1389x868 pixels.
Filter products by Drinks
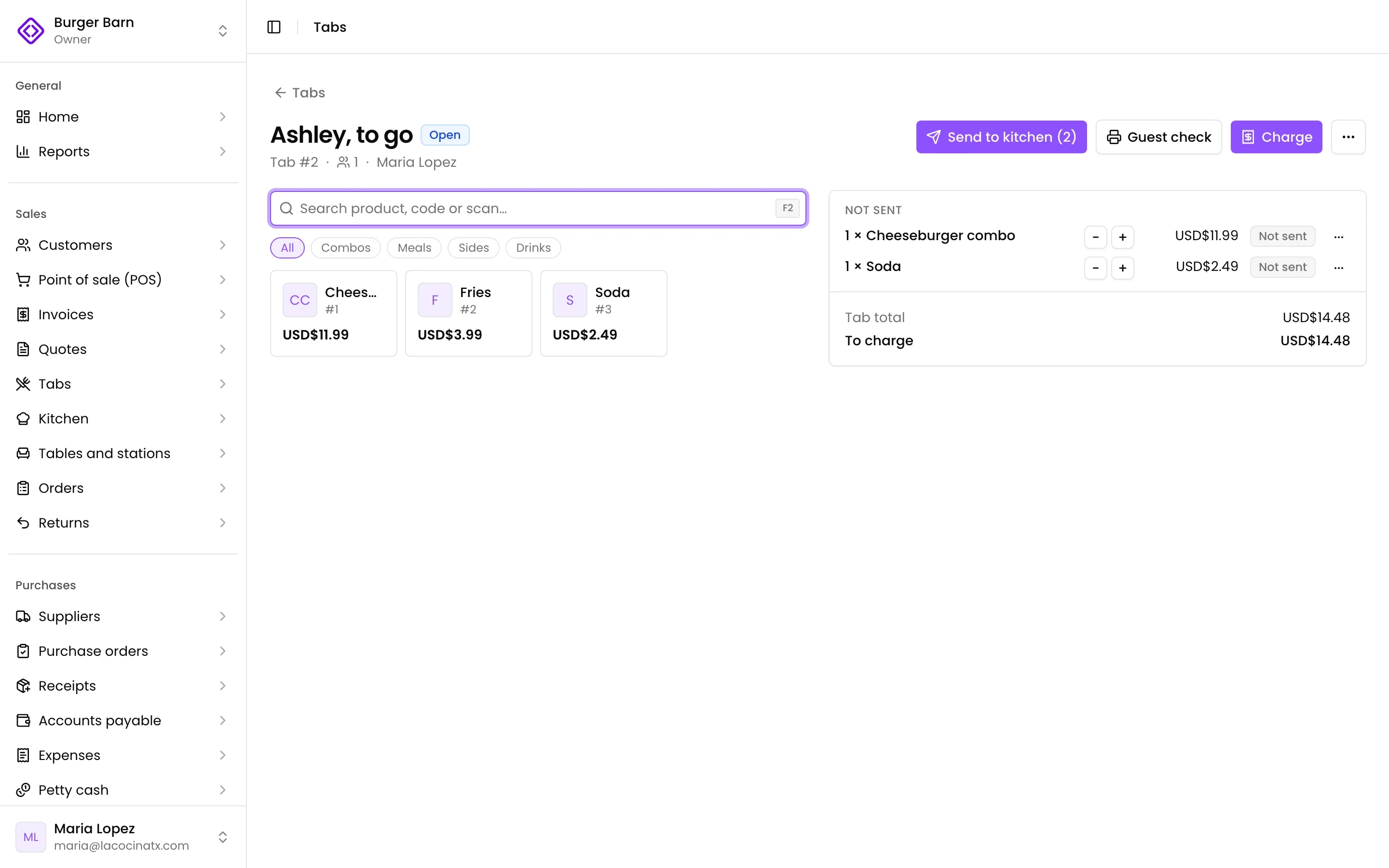pos(532,248)
